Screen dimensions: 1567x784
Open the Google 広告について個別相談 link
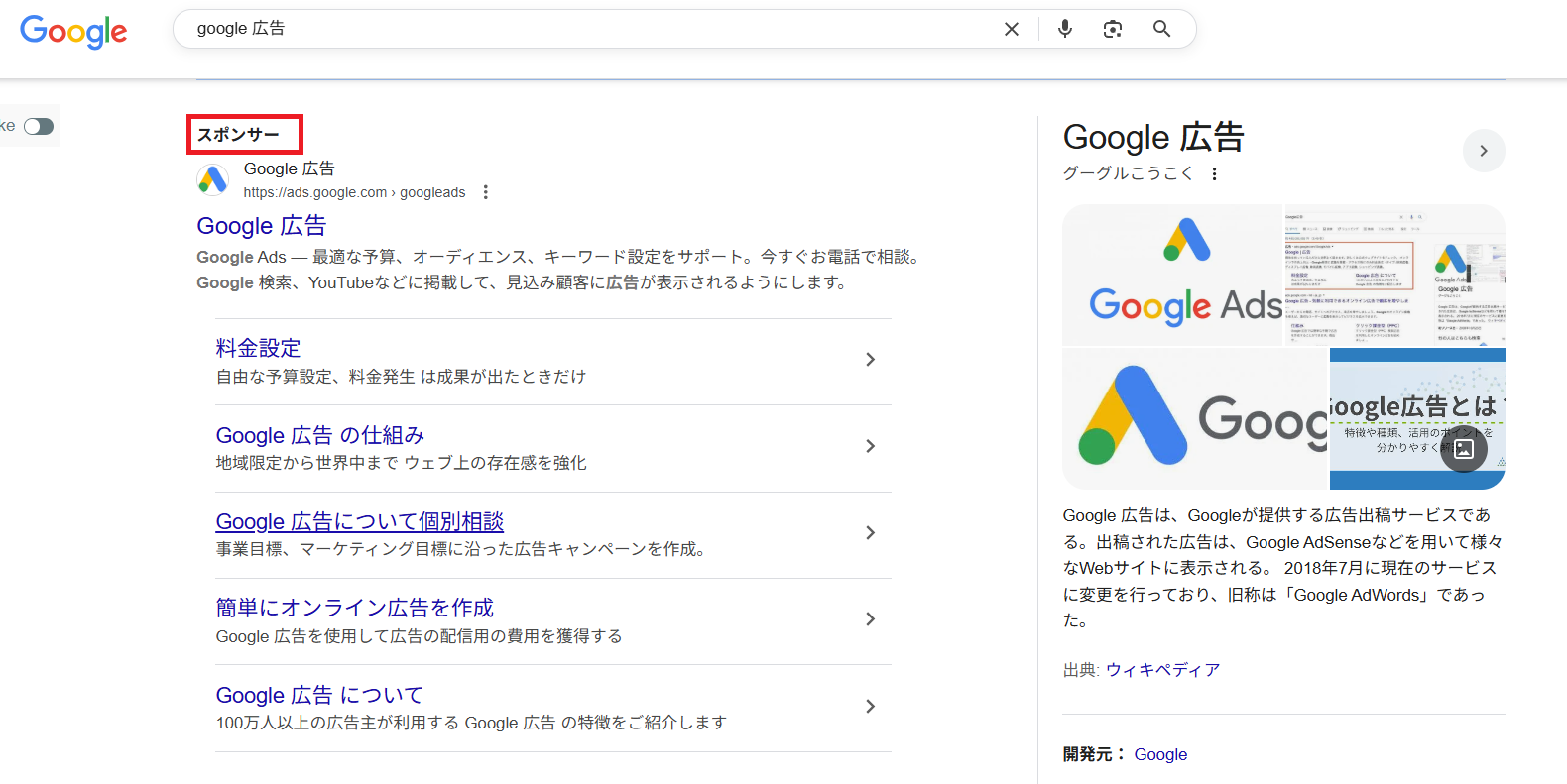(359, 521)
